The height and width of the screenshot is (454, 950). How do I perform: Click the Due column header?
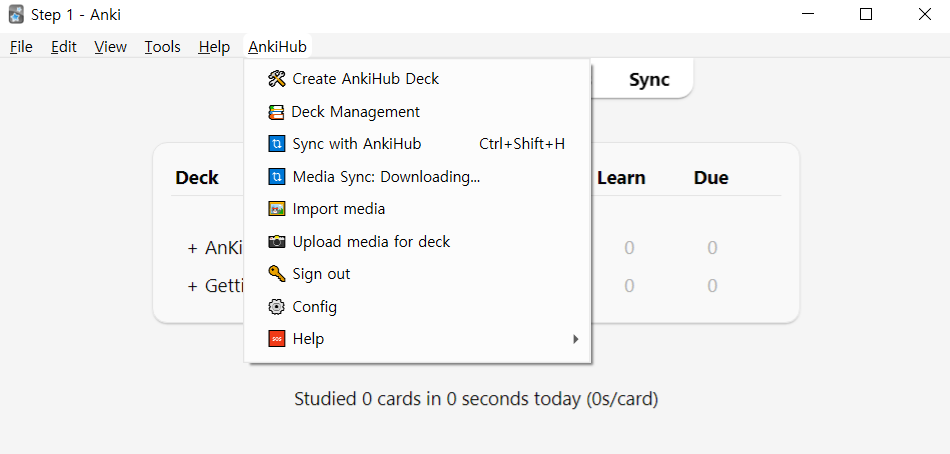point(711,178)
